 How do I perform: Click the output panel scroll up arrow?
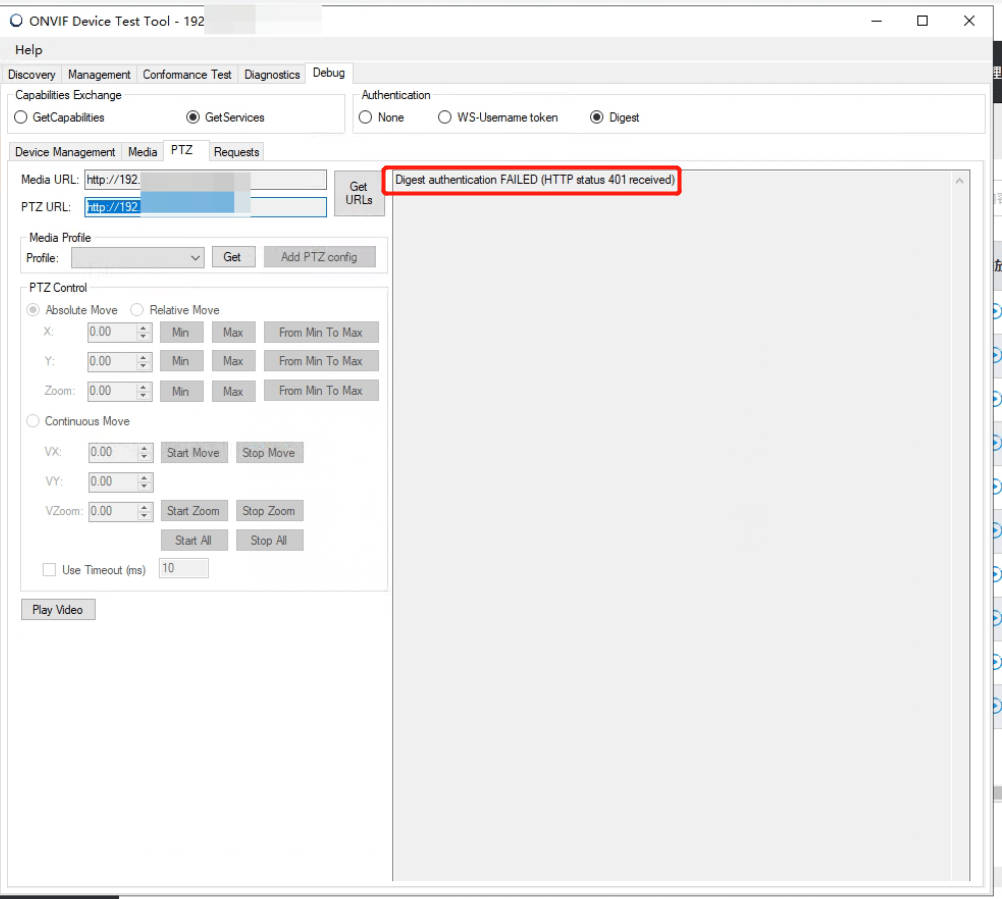959,181
